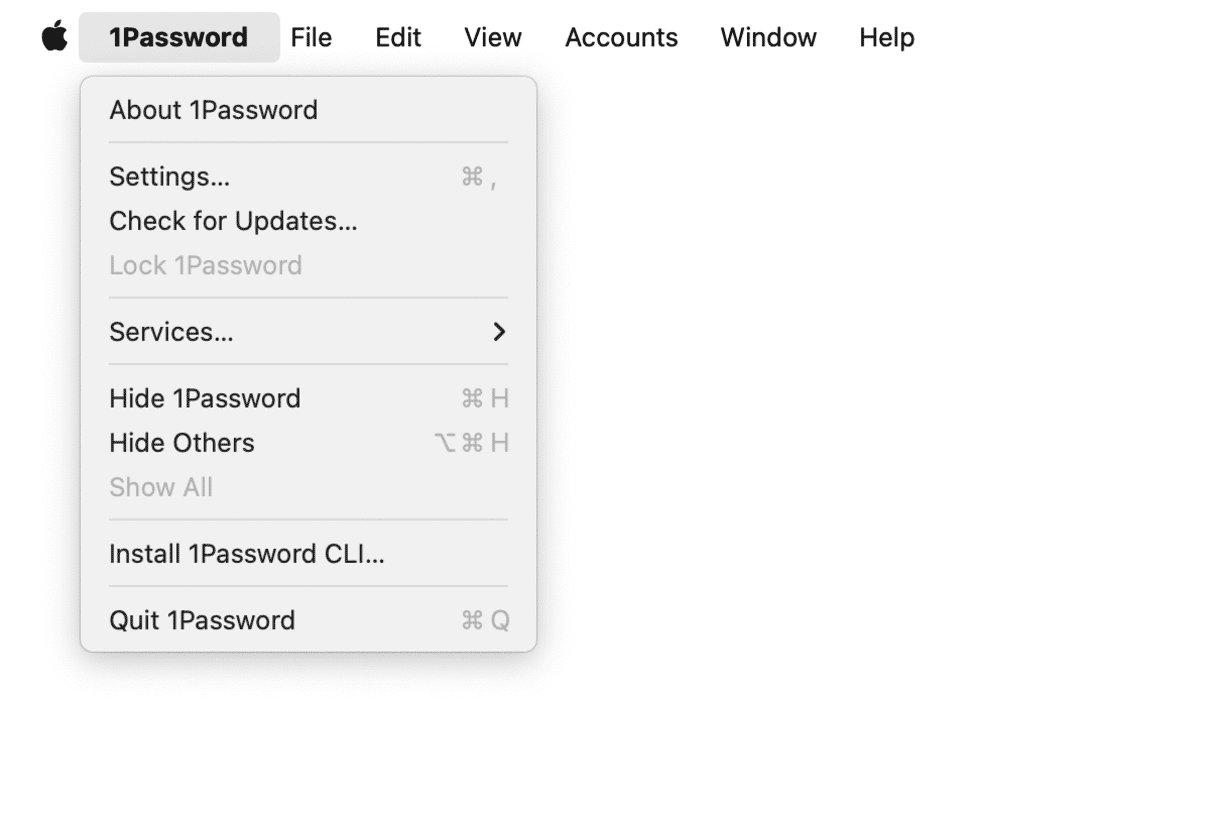The image size is (1216, 817).
Task: Choose Hide 1Password
Action: click(x=205, y=398)
